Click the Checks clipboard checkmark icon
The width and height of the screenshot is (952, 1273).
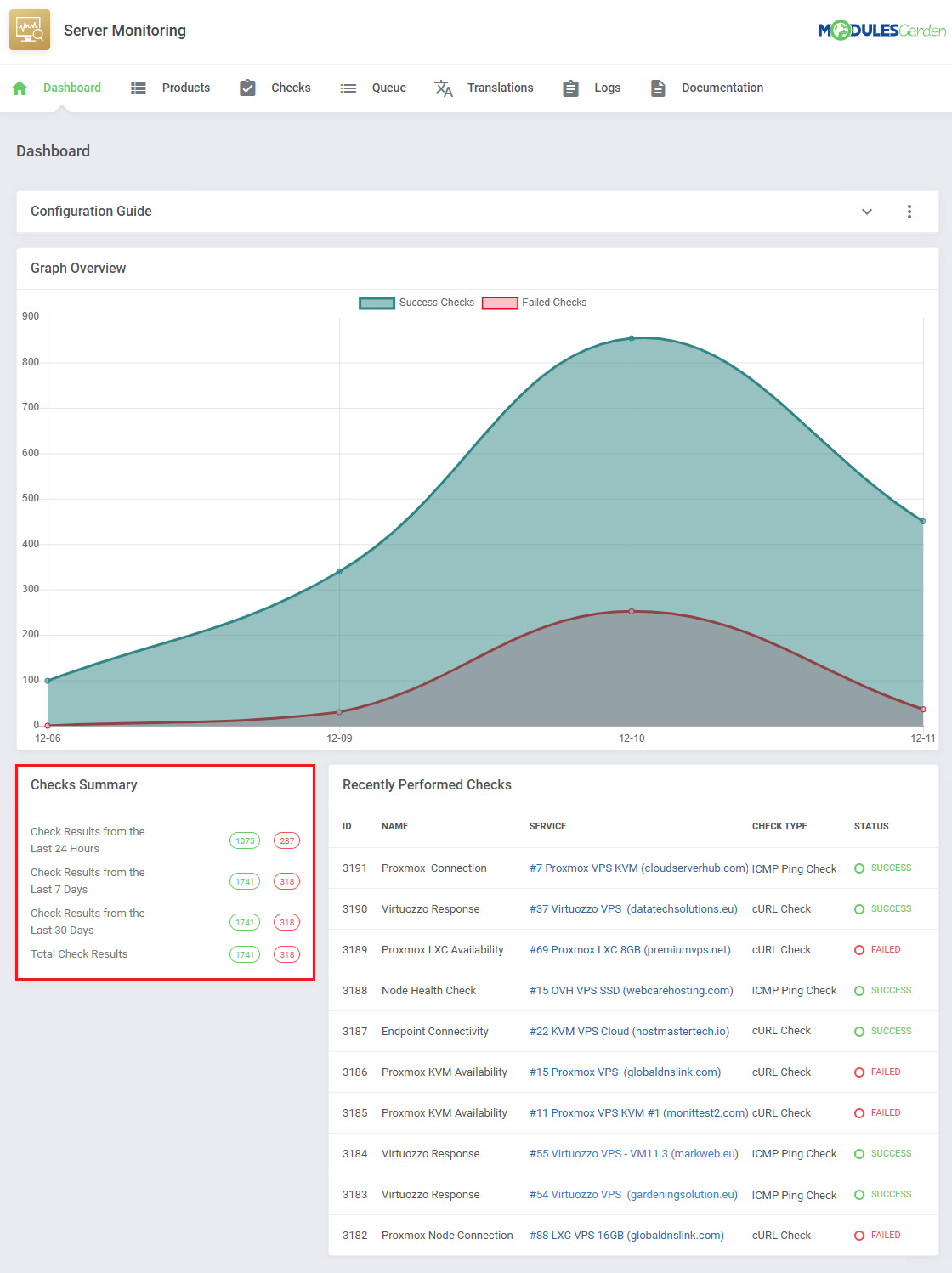click(x=247, y=88)
